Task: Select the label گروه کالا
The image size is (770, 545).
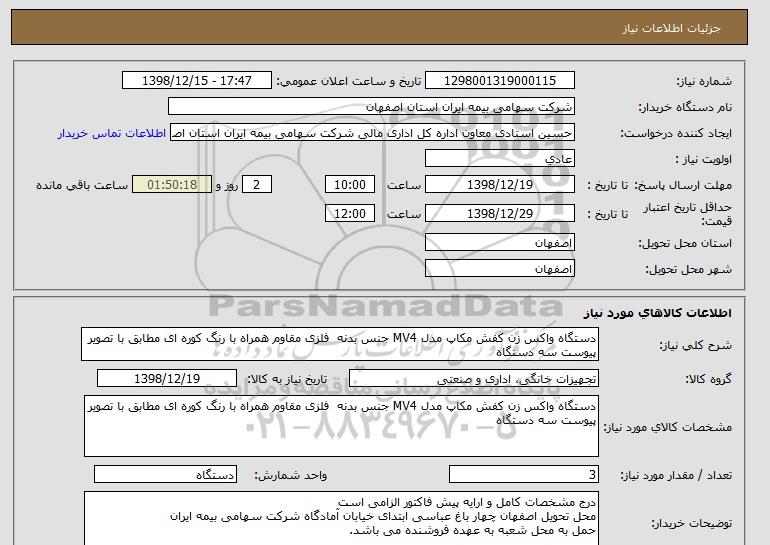Action: [709, 379]
